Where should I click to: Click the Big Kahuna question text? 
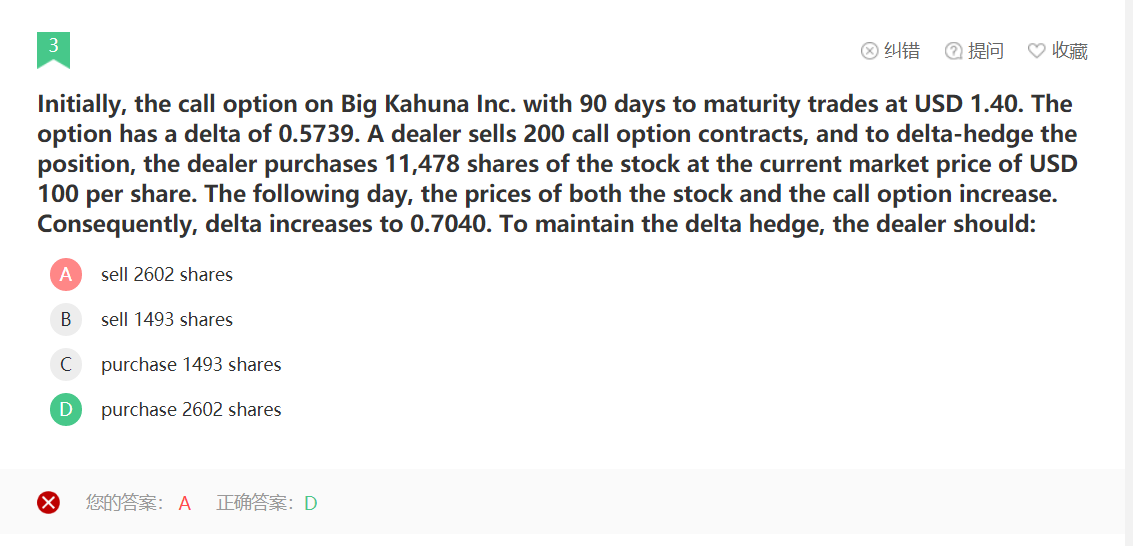tap(556, 163)
